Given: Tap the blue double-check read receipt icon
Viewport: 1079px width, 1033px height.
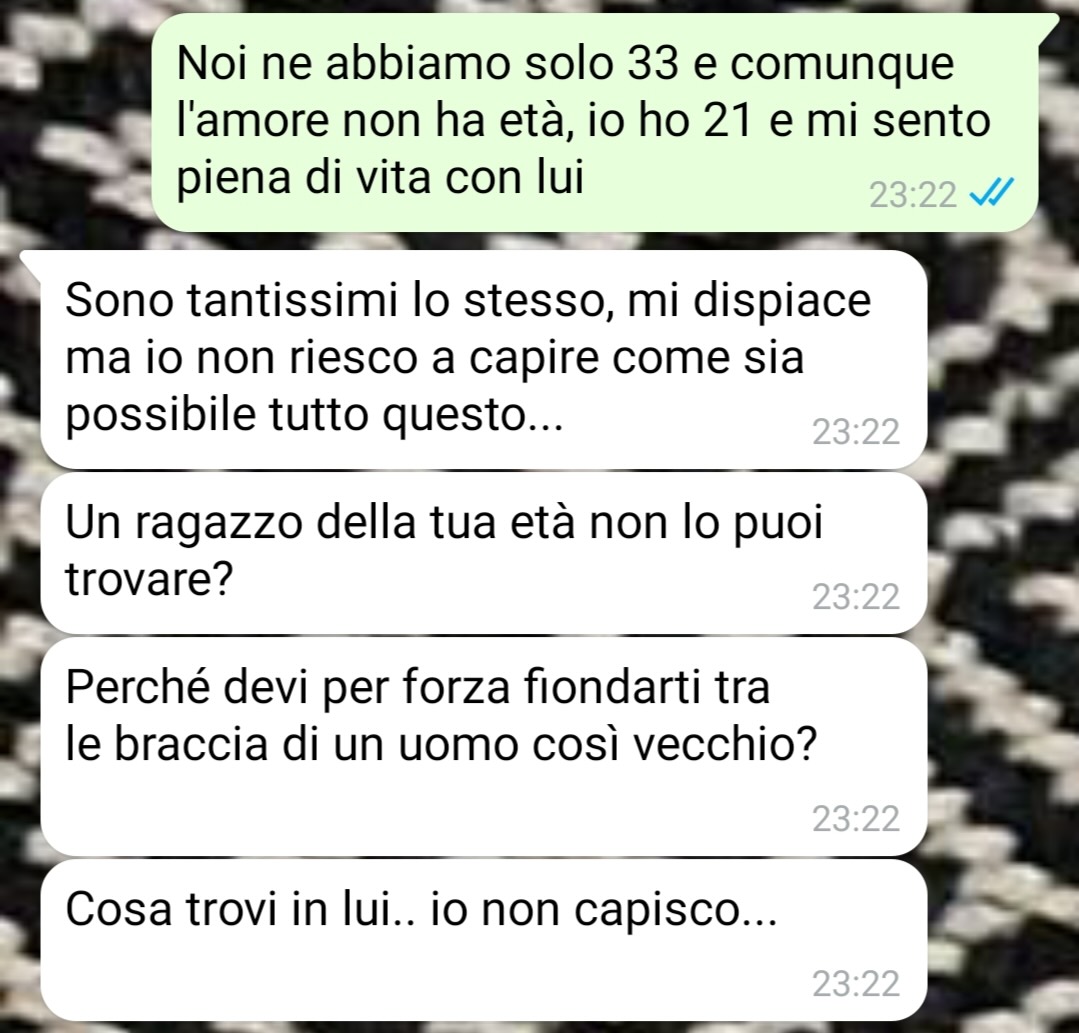Looking at the screenshot, I should click(x=991, y=193).
